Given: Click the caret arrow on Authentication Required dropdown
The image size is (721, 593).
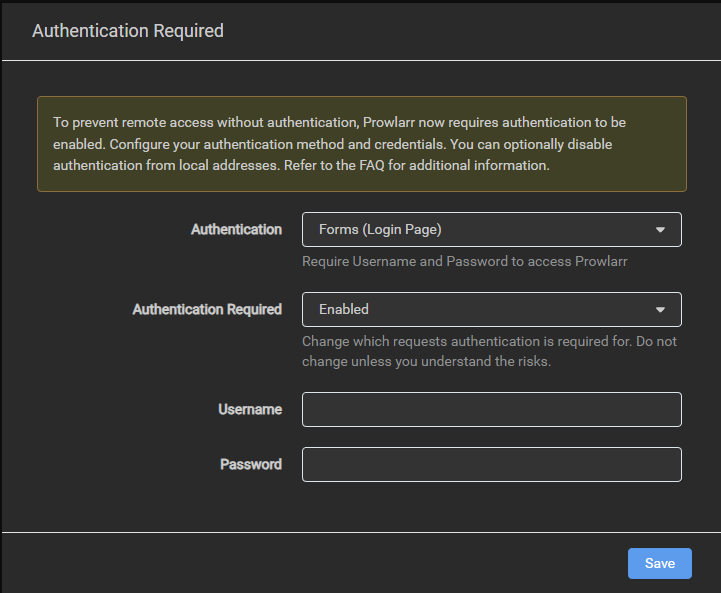Looking at the screenshot, I should 660,310.
